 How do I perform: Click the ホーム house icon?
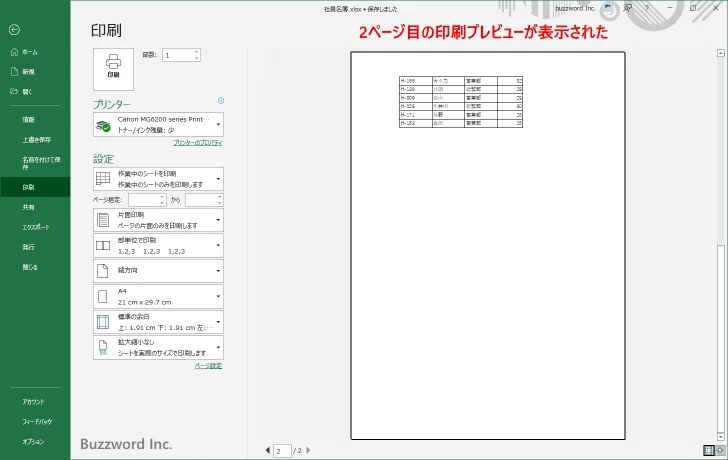point(14,52)
